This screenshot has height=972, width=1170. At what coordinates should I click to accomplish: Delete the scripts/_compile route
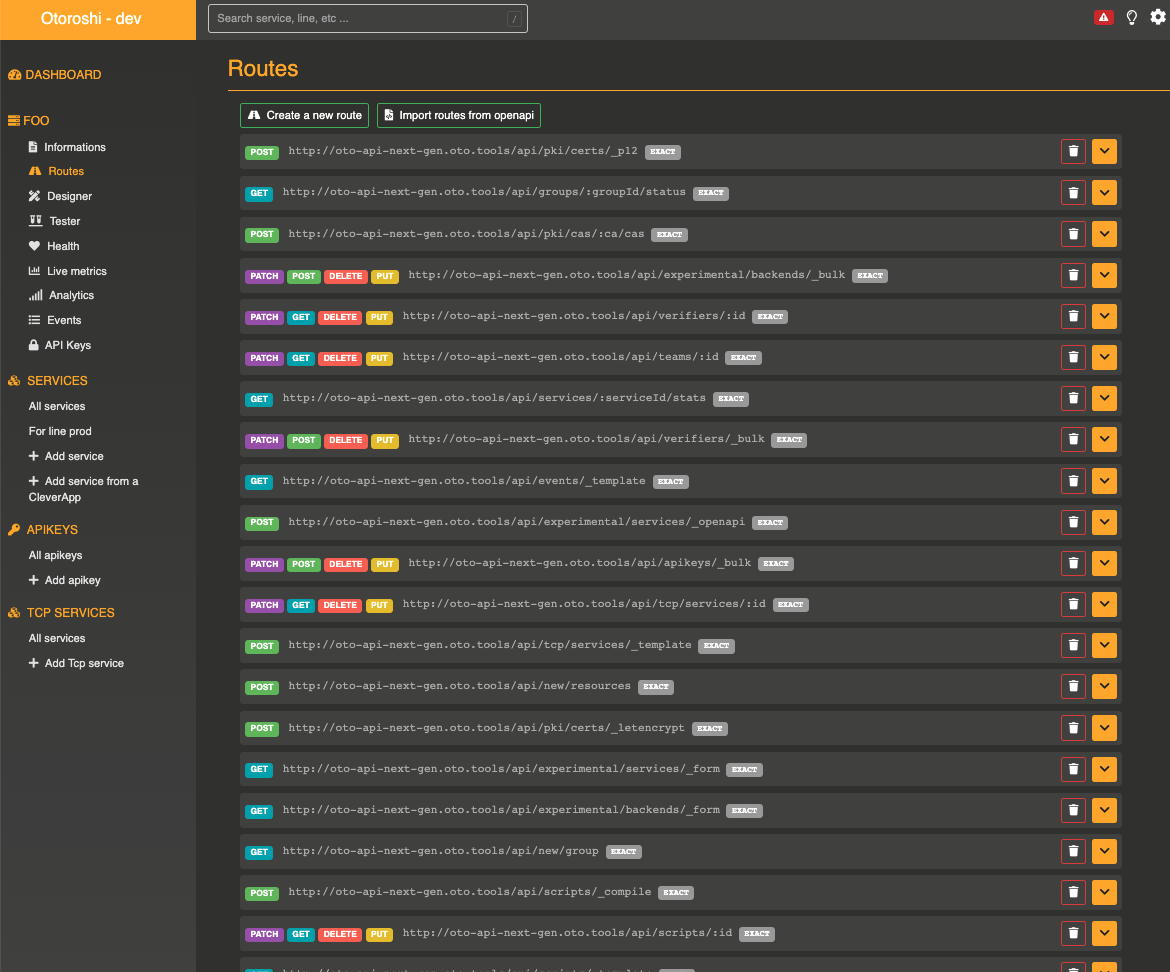click(1073, 892)
